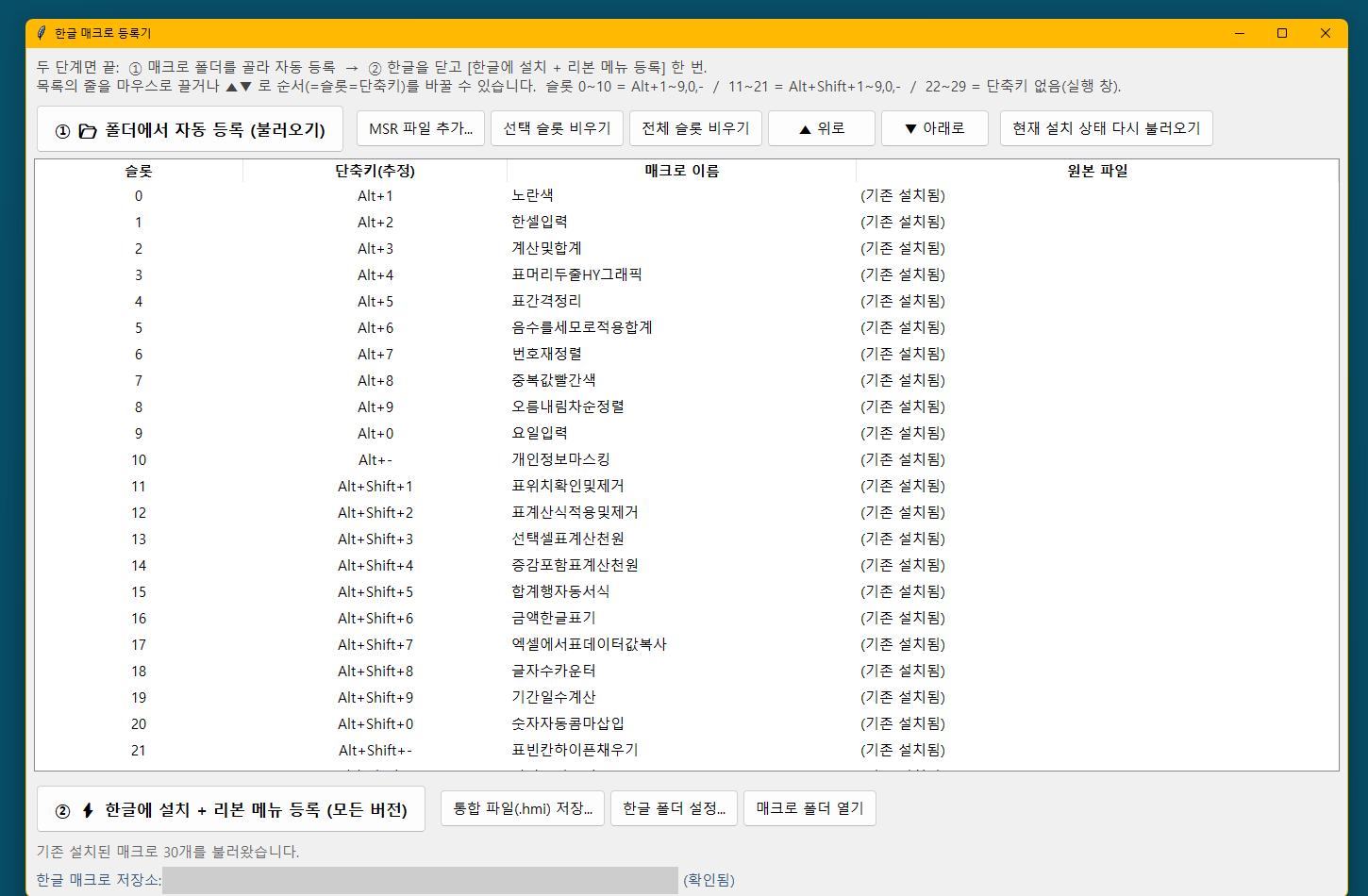1368x896 pixels.
Task: Click the Alt+Shift+9 shortcut cell
Action: point(375,698)
